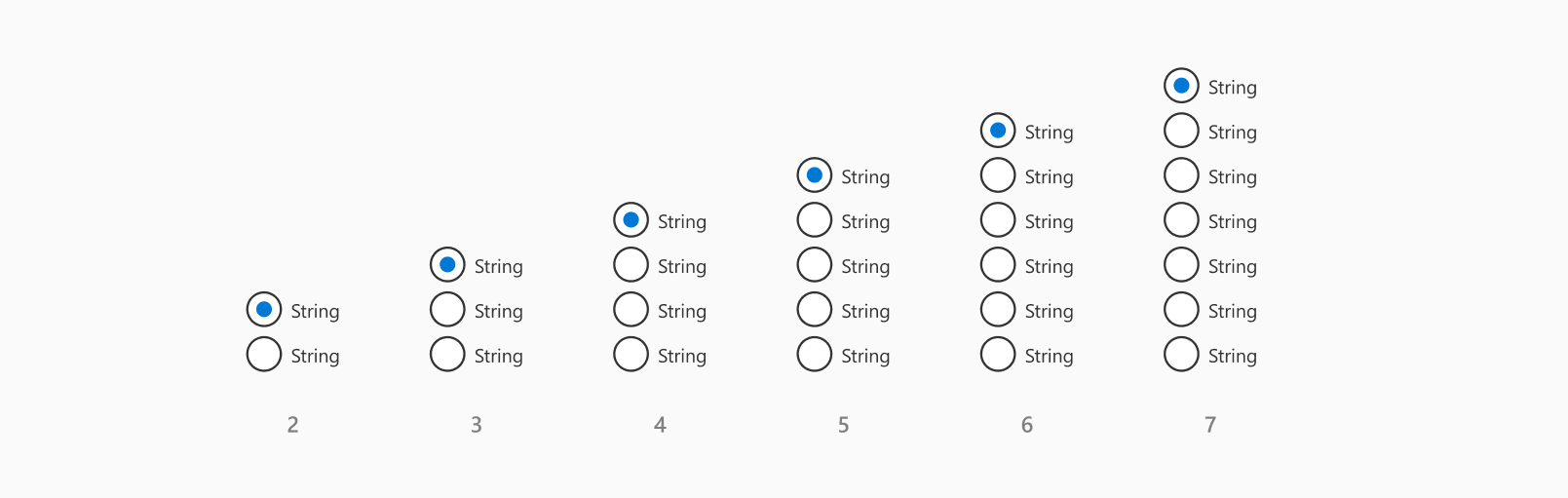The image size is (1568, 498).
Task: Click the selected top radio in group 7
Action: coord(1181,86)
